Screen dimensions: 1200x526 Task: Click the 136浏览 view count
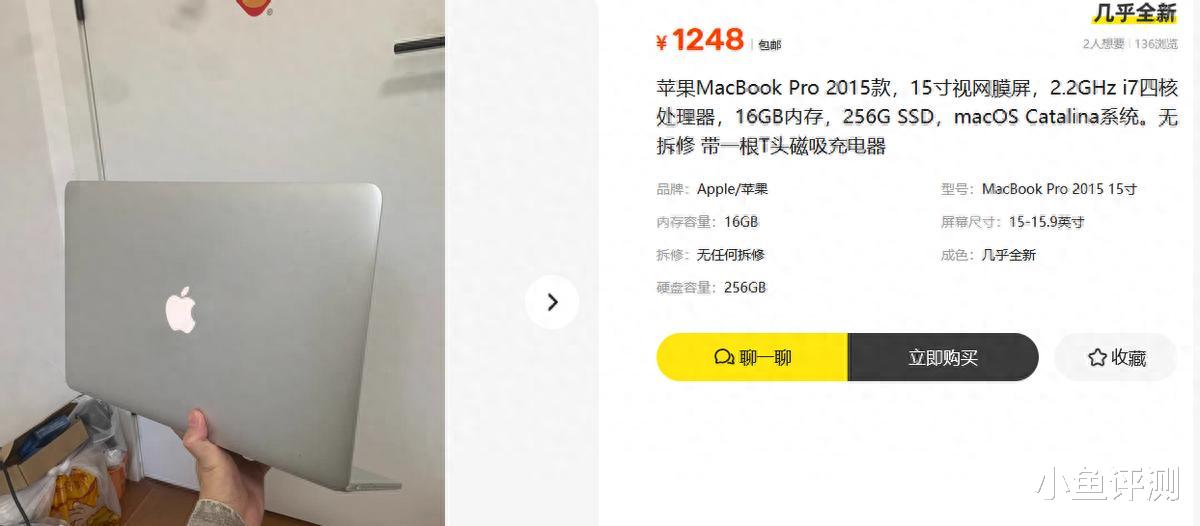[x=1157, y=44]
